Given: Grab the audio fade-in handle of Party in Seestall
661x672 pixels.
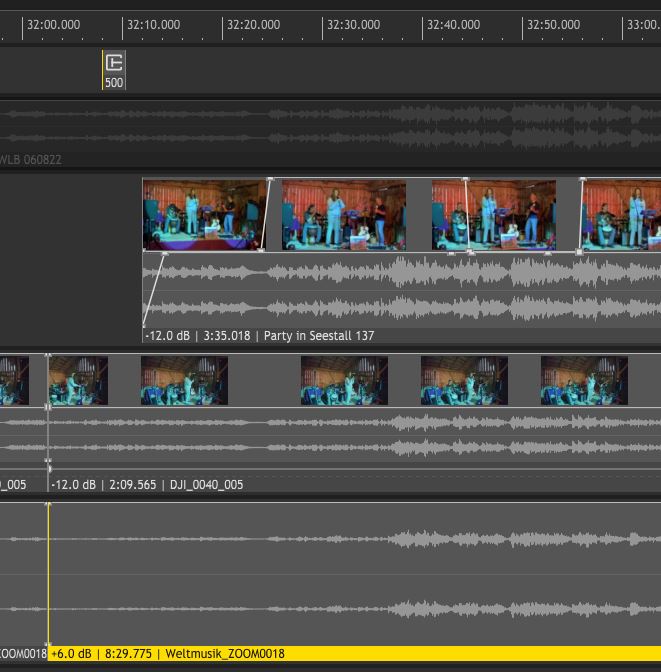Looking at the screenshot, I should 165,255.
